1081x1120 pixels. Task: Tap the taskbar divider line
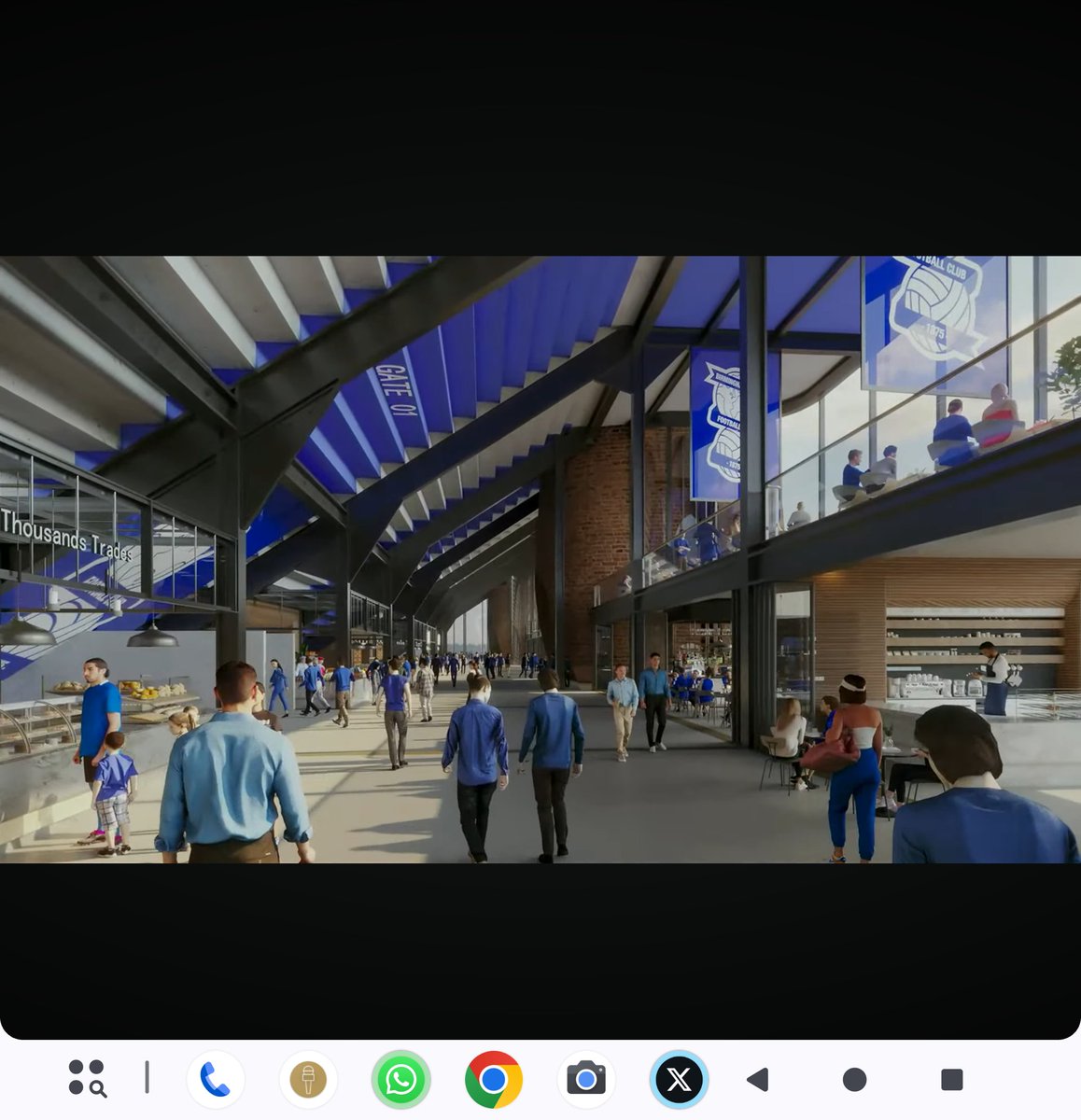point(147,1078)
